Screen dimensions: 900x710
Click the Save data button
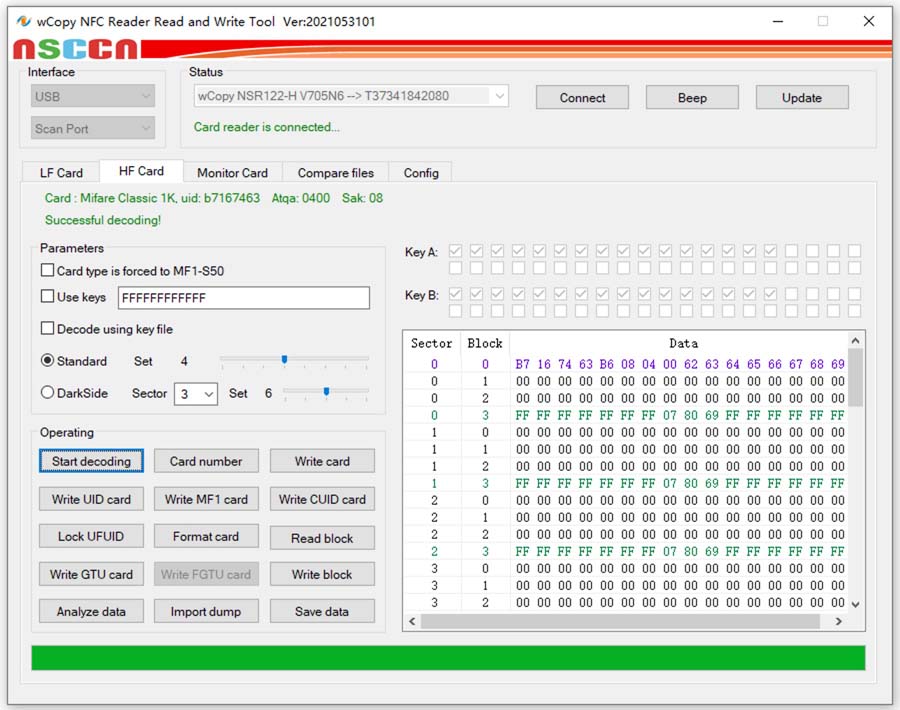coord(322,611)
